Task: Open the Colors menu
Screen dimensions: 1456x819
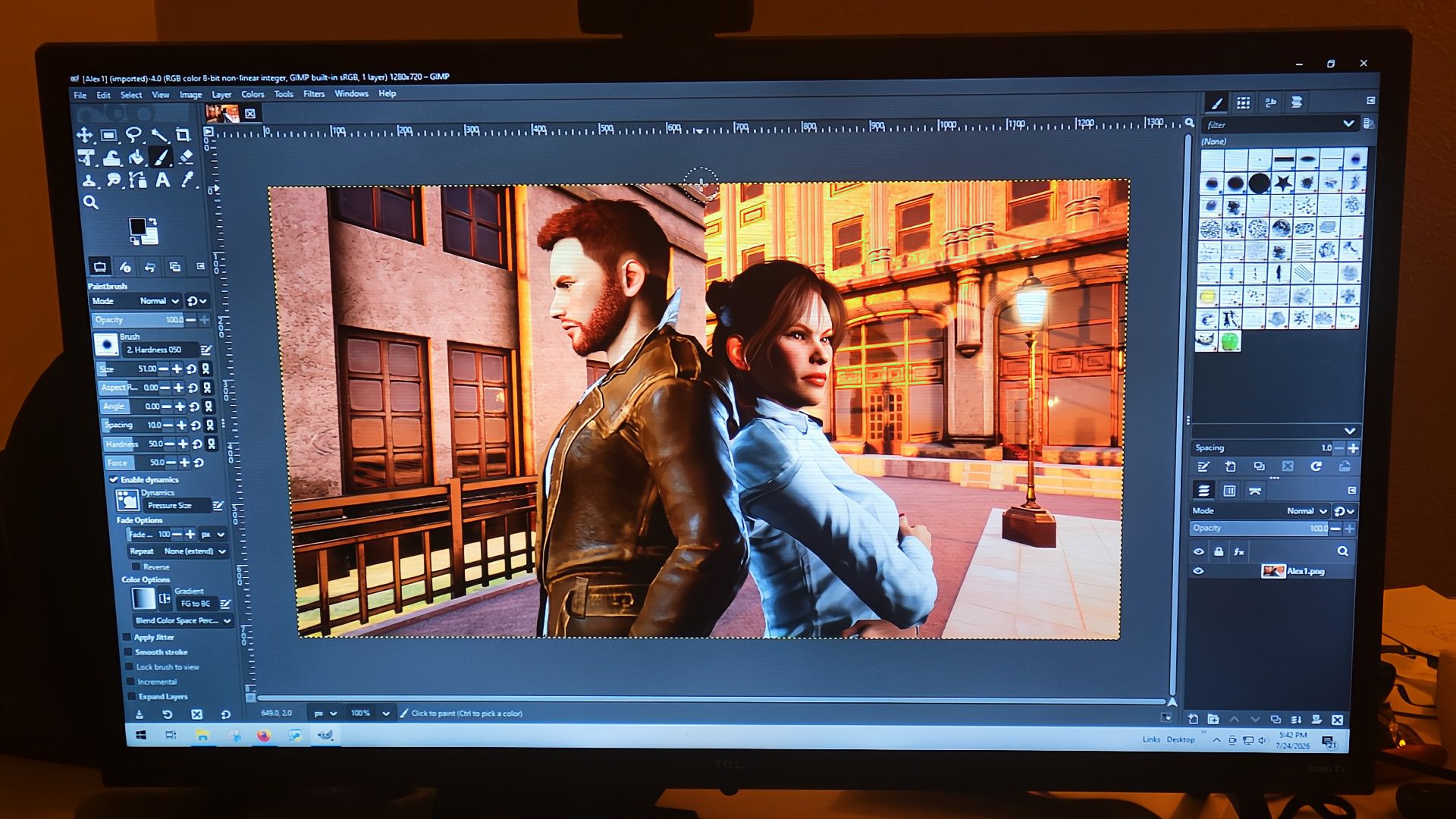Action: coord(253,95)
